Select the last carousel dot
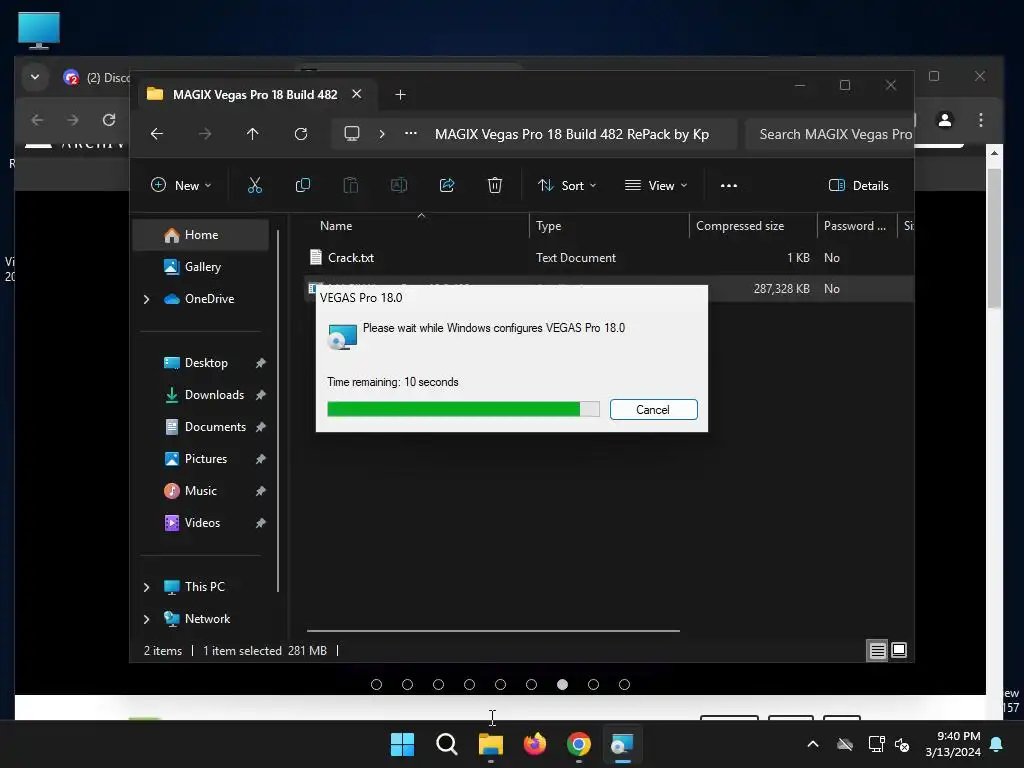 [624, 684]
